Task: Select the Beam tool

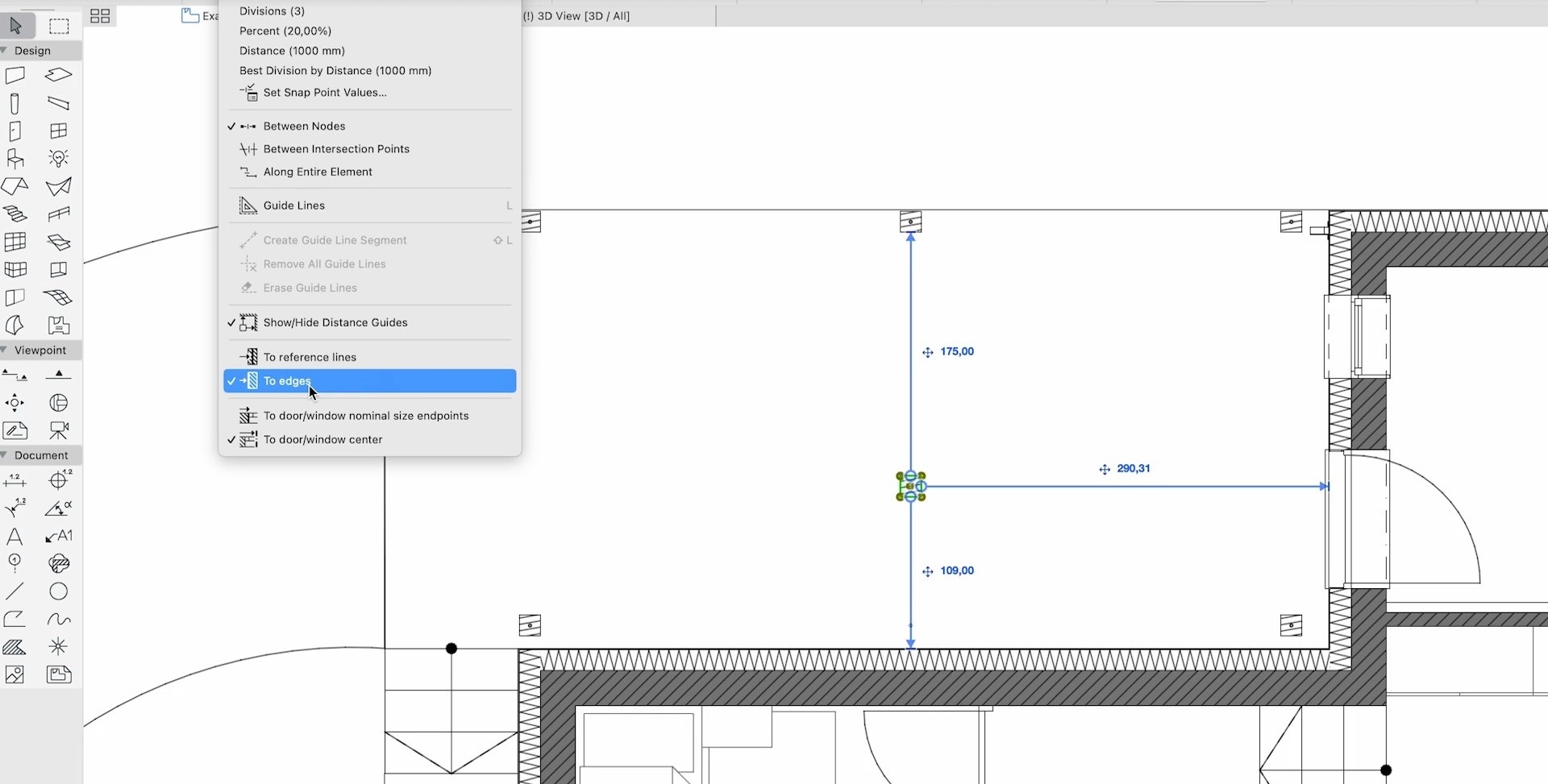Action: (59, 103)
